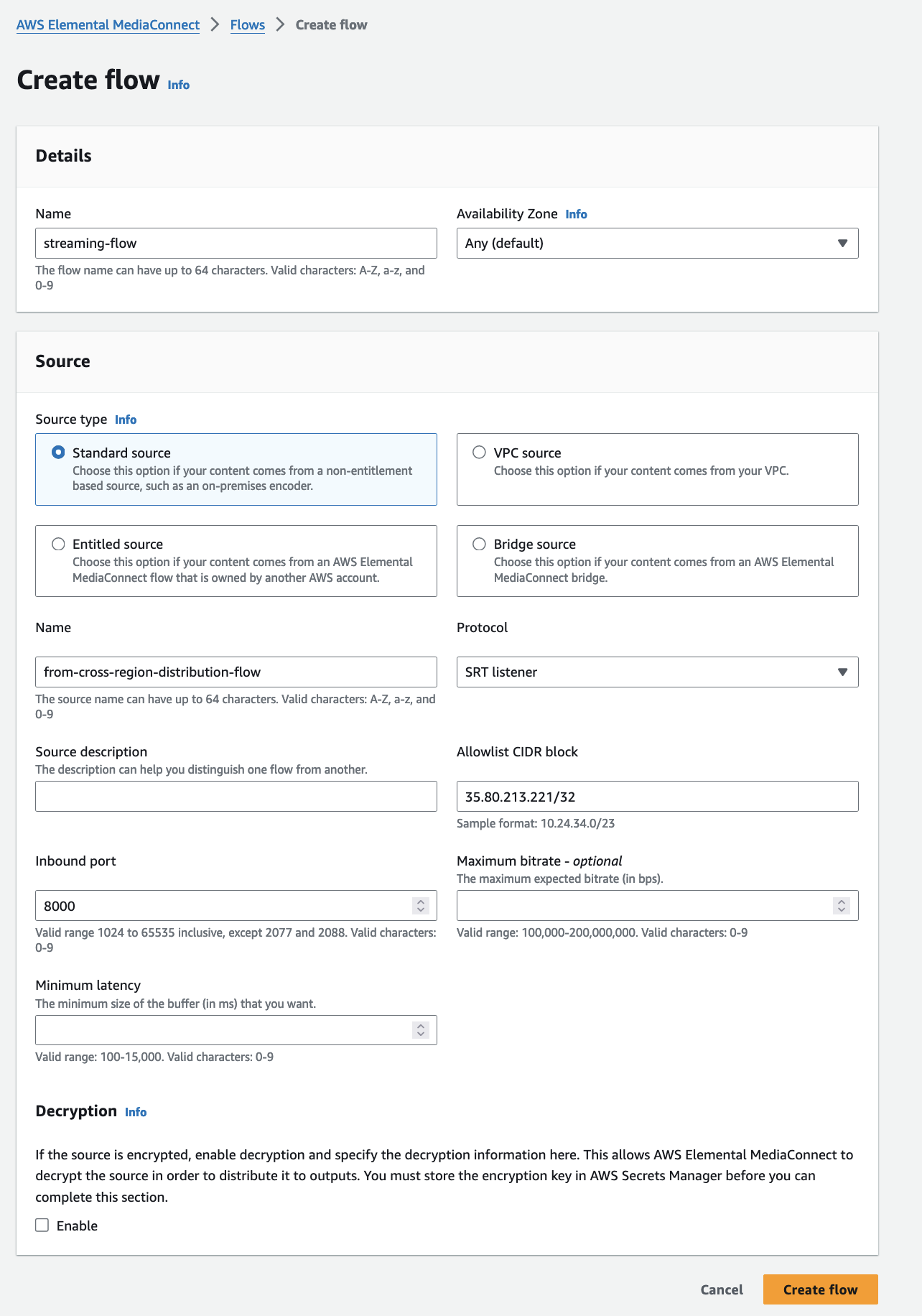Click the Minimum latency stepper arrows
922x1316 pixels.
pyautogui.click(x=421, y=1030)
